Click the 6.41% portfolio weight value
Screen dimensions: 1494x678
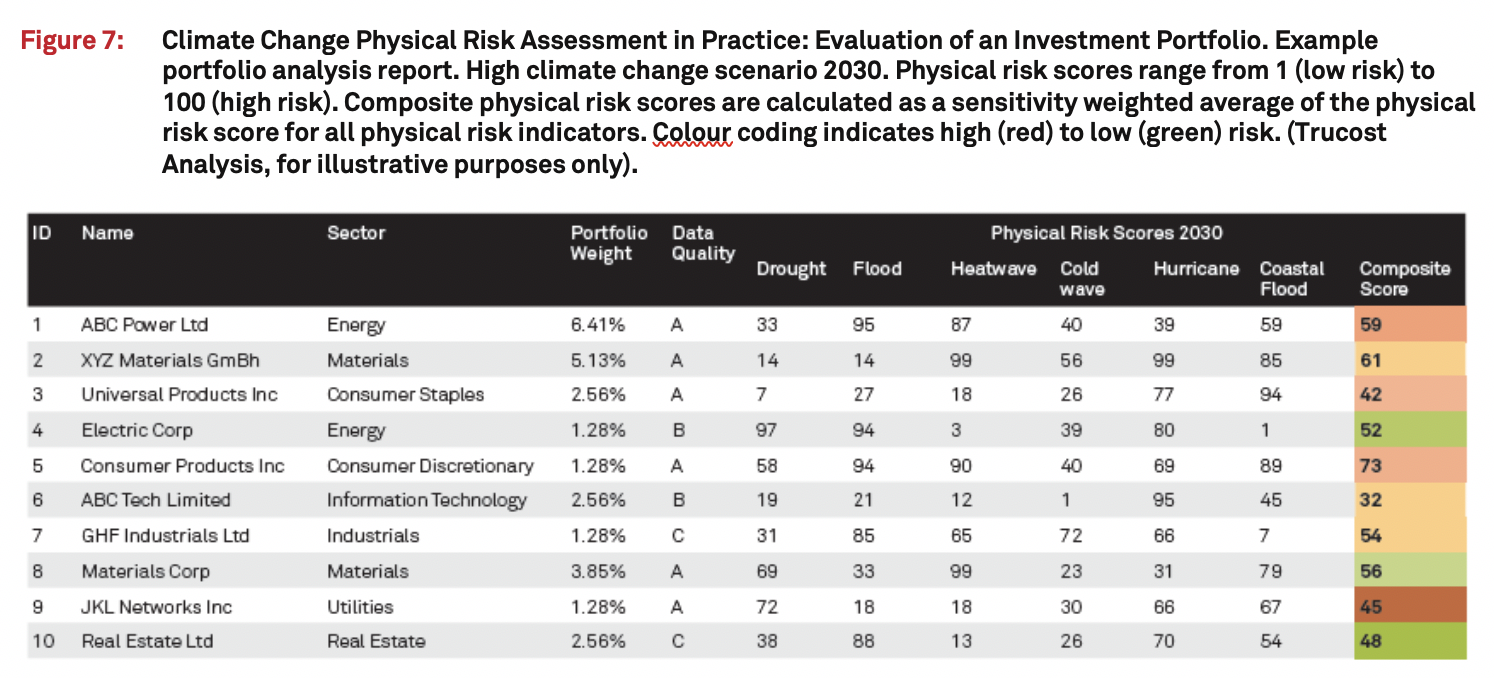coord(597,324)
